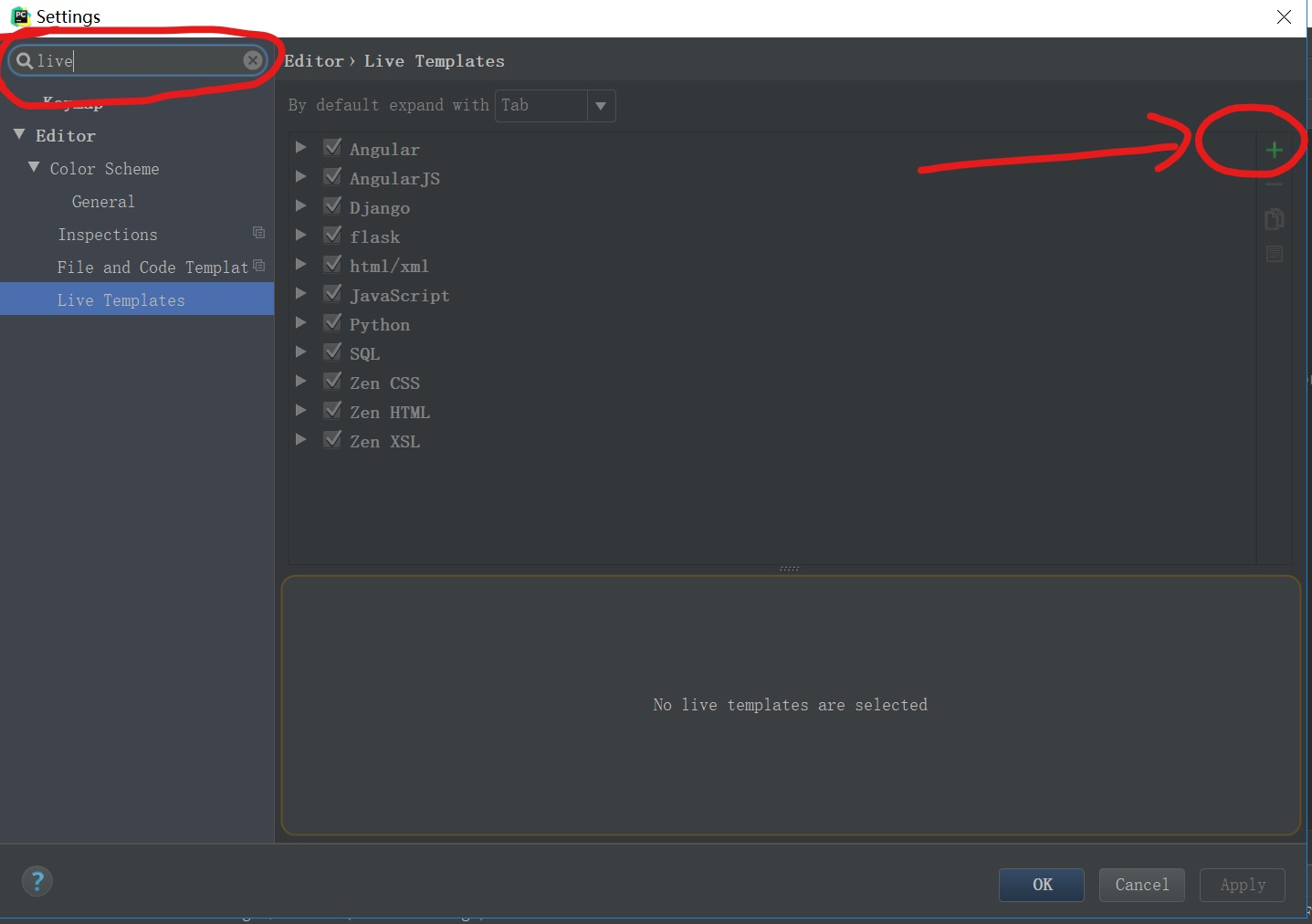Click the duplicate template copy icon
1312x924 pixels.
point(1275,219)
